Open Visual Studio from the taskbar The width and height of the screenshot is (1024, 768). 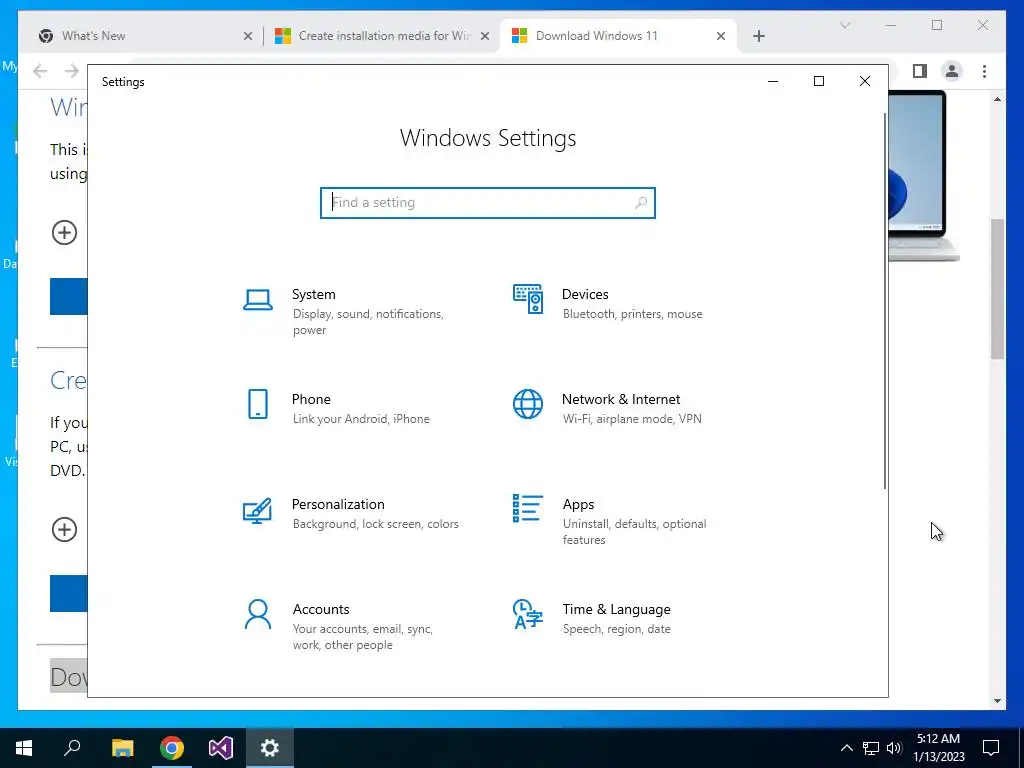coord(221,748)
